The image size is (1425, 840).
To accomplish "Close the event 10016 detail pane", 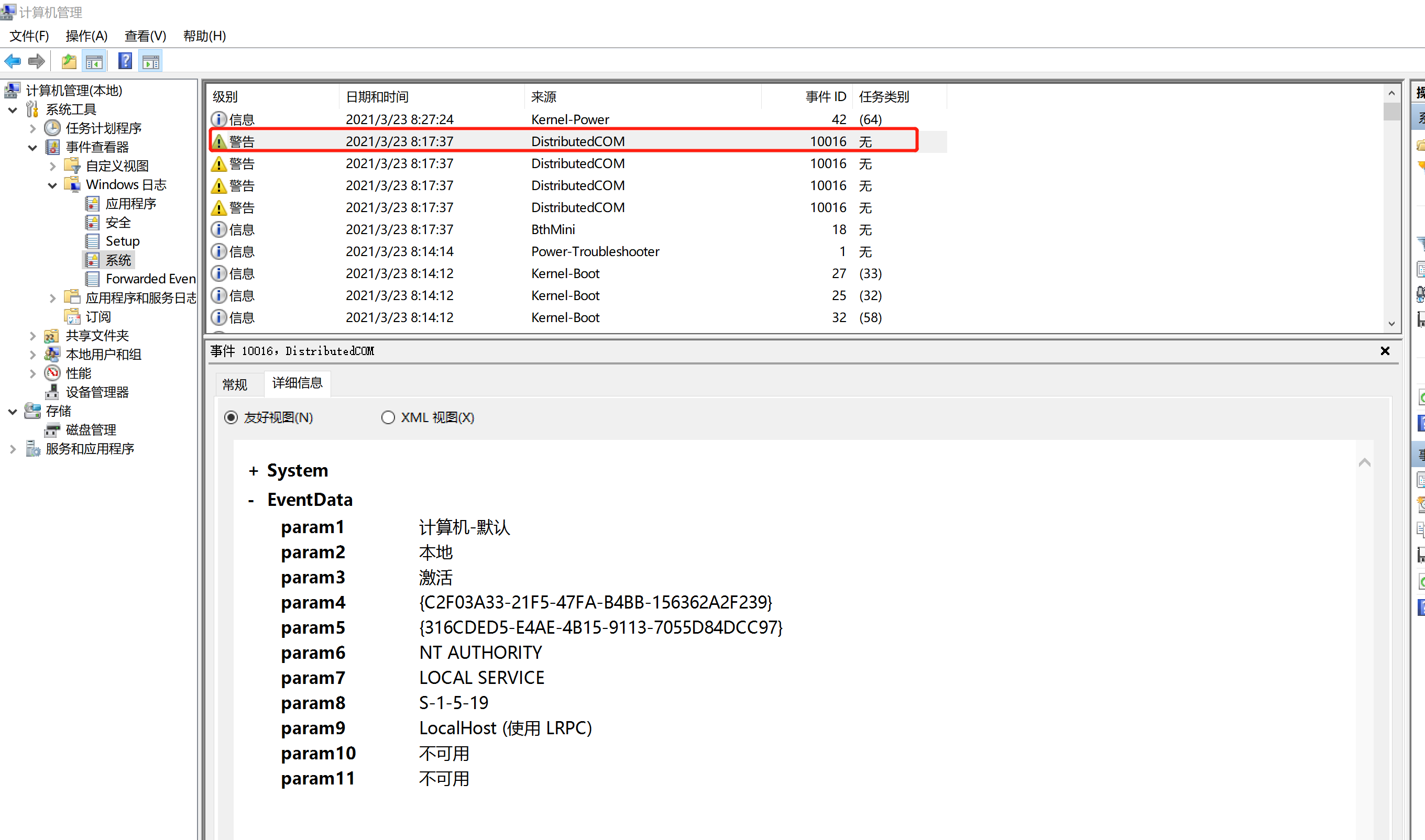I will [x=1385, y=351].
